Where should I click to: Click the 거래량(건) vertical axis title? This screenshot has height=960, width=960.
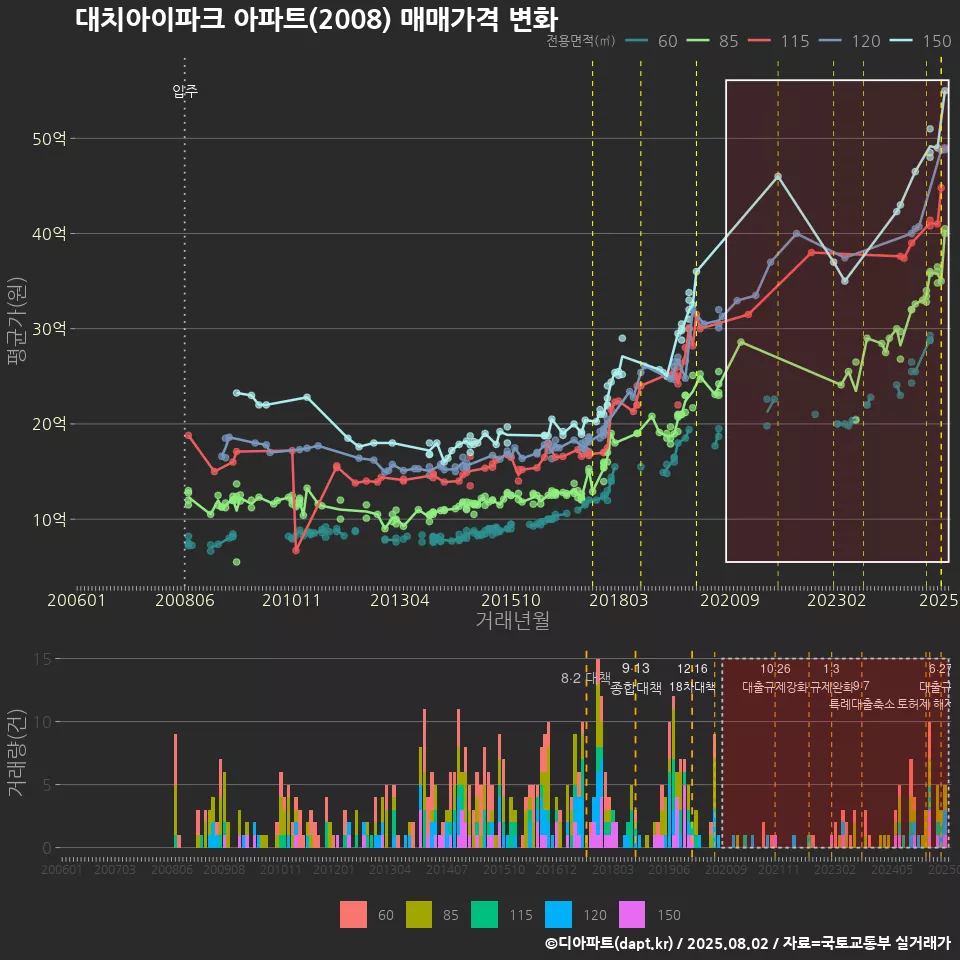(17, 752)
